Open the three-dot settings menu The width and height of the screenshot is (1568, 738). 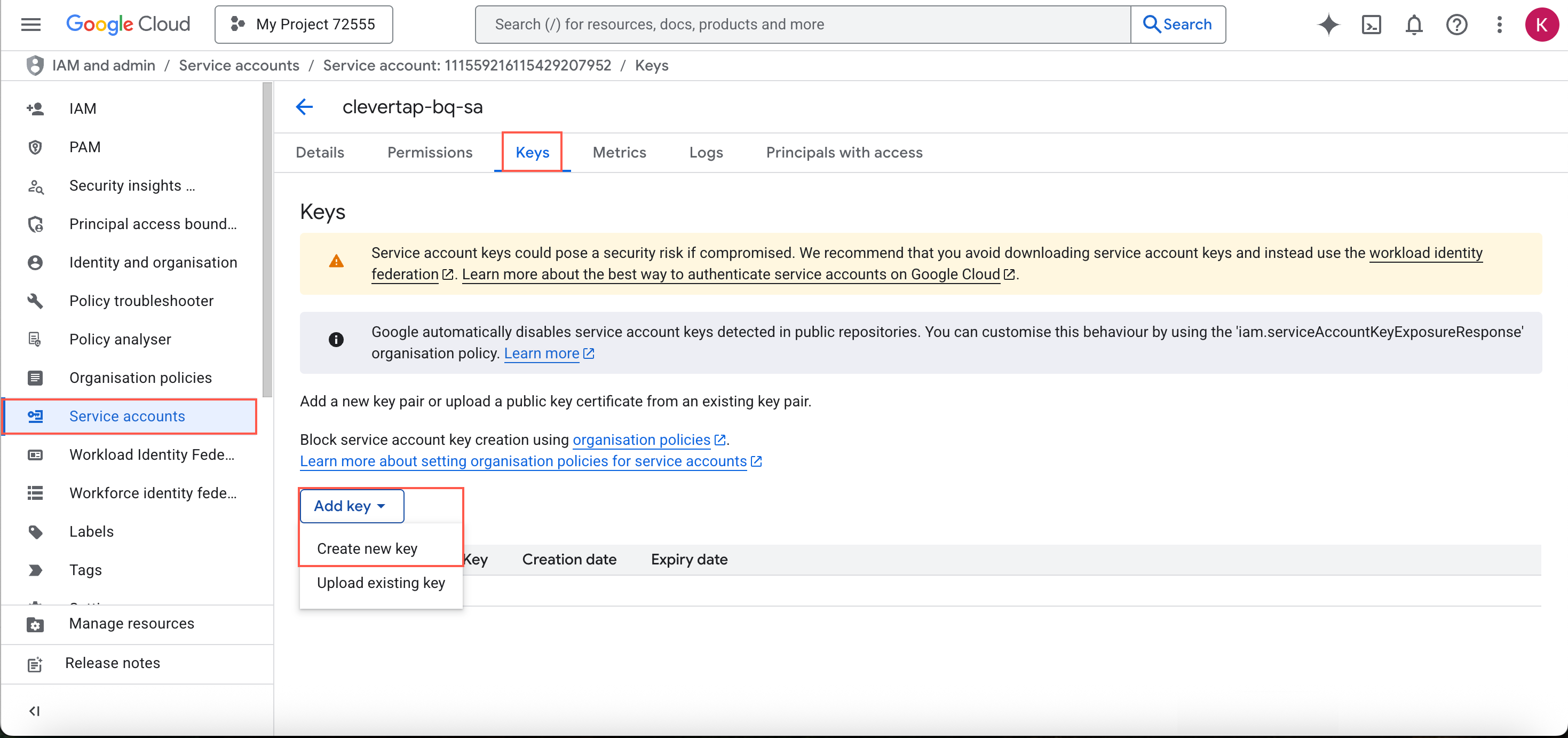pos(1499,25)
